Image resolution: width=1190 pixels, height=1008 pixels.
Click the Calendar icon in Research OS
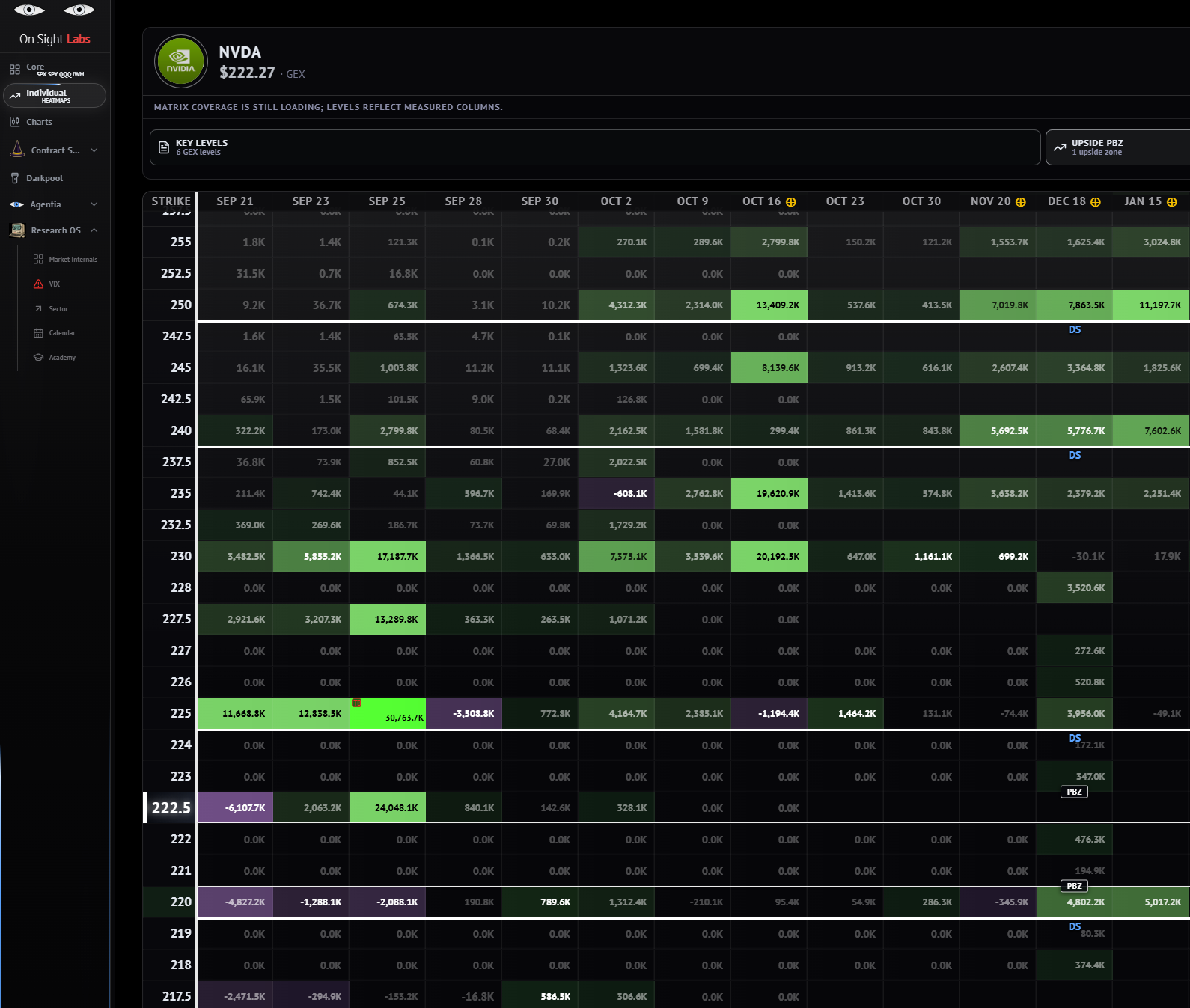tap(38, 333)
